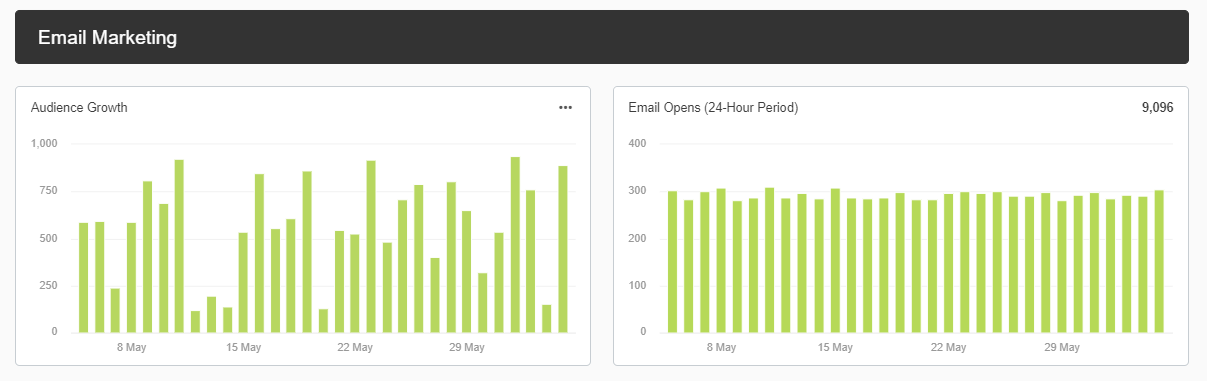This screenshot has height=381, width=1207.
Task: Click the 500 axis label in Audience Growth
Action: point(48,239)
